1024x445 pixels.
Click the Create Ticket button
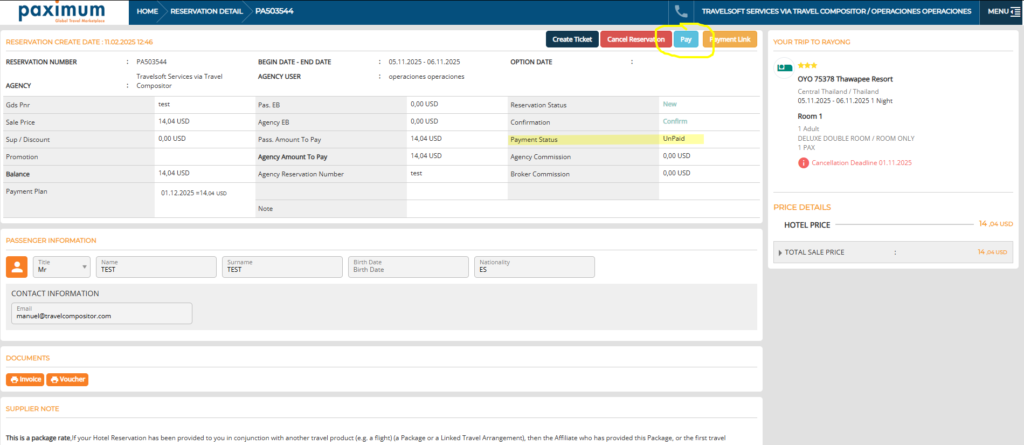click(x=571, y=39)
